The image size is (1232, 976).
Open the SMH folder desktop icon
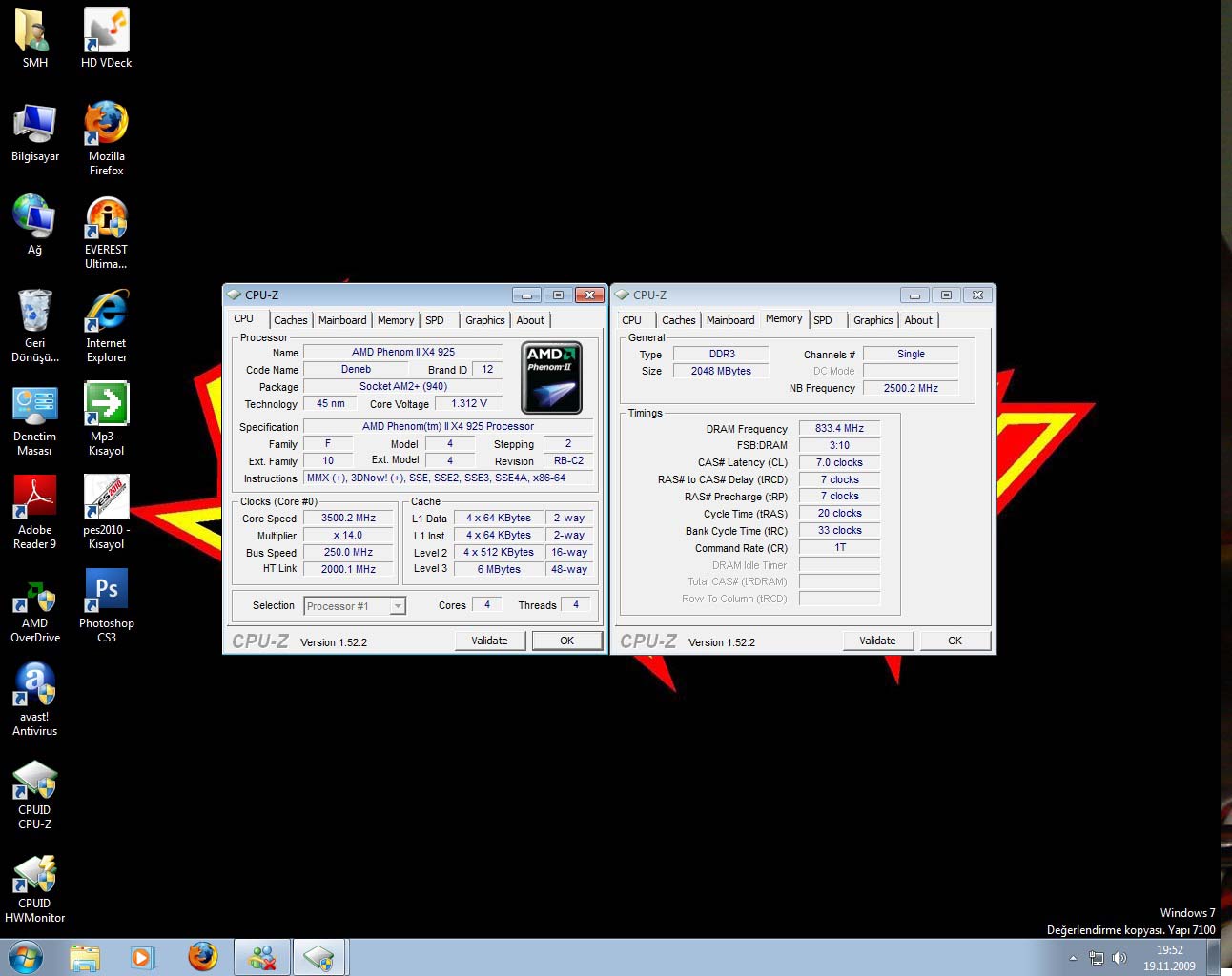pyautogui.click(x=34, y=38)
